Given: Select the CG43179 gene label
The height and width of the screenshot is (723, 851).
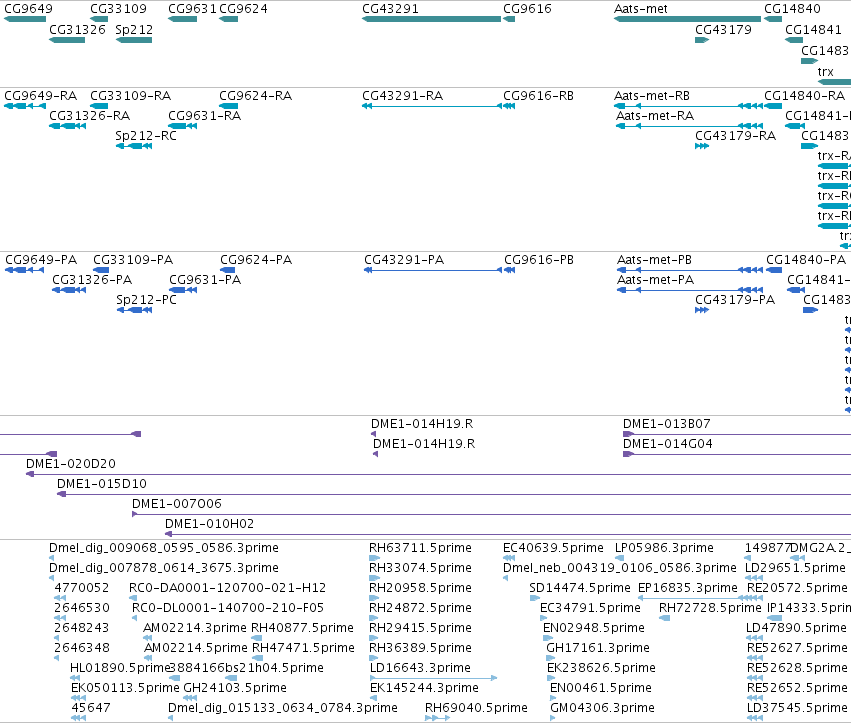Looking at the screenshot, I should [723, 29].
